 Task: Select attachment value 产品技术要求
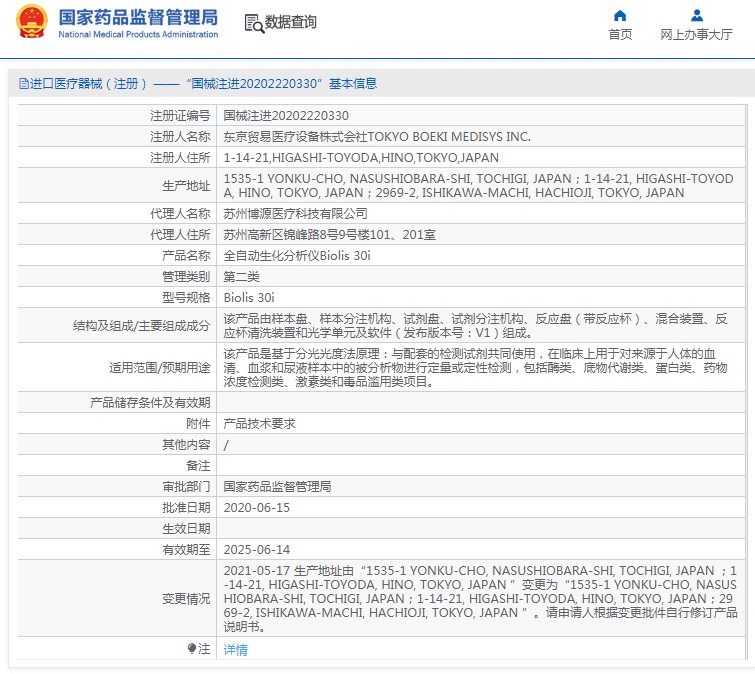(259, 424)
